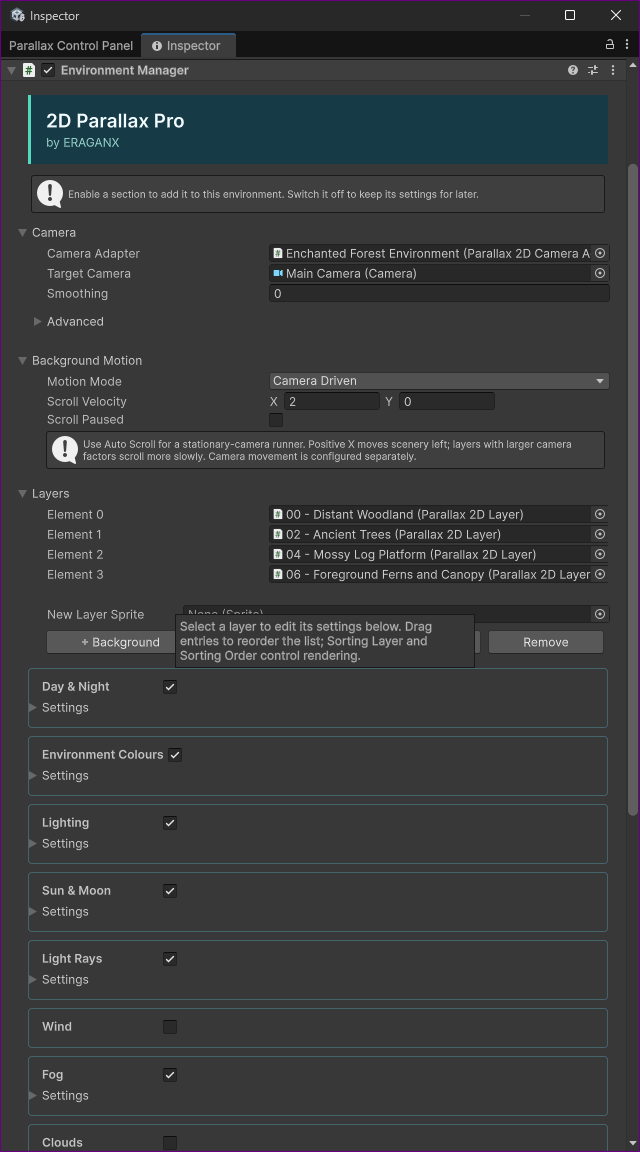
Task: Disable the Day & Night section
Action: 170,687
